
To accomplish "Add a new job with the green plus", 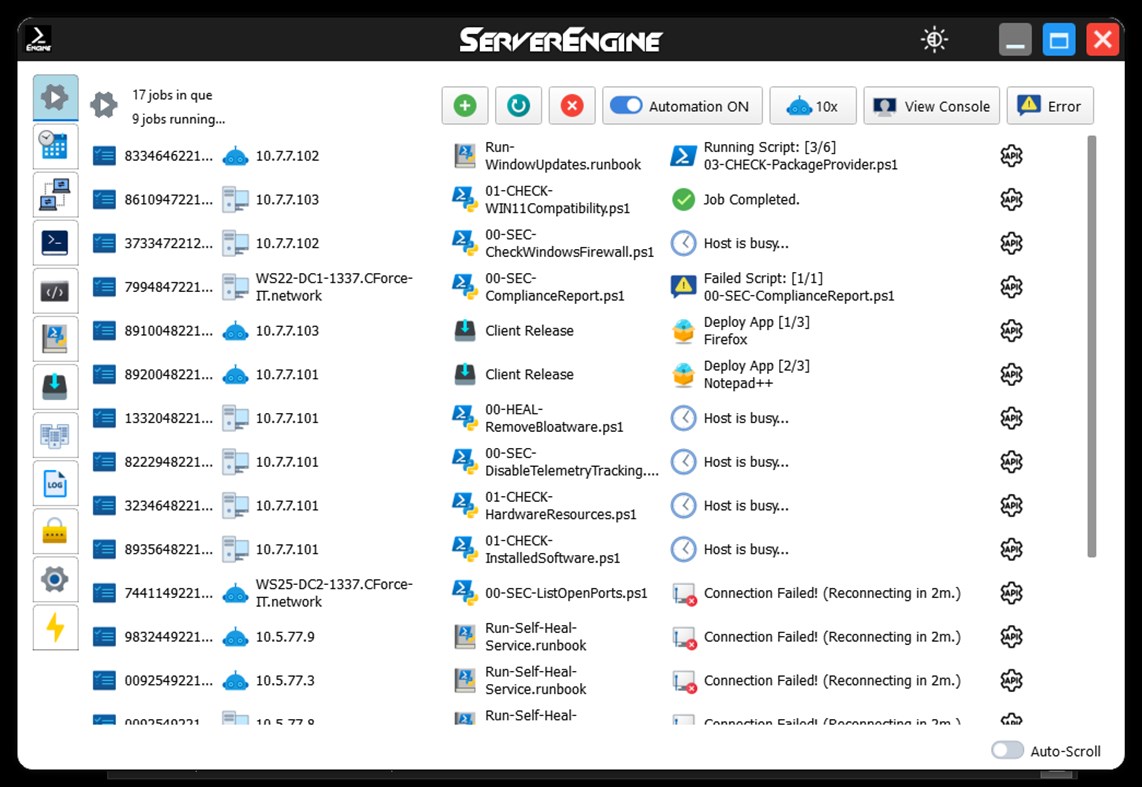I will [x=464, y=105].
